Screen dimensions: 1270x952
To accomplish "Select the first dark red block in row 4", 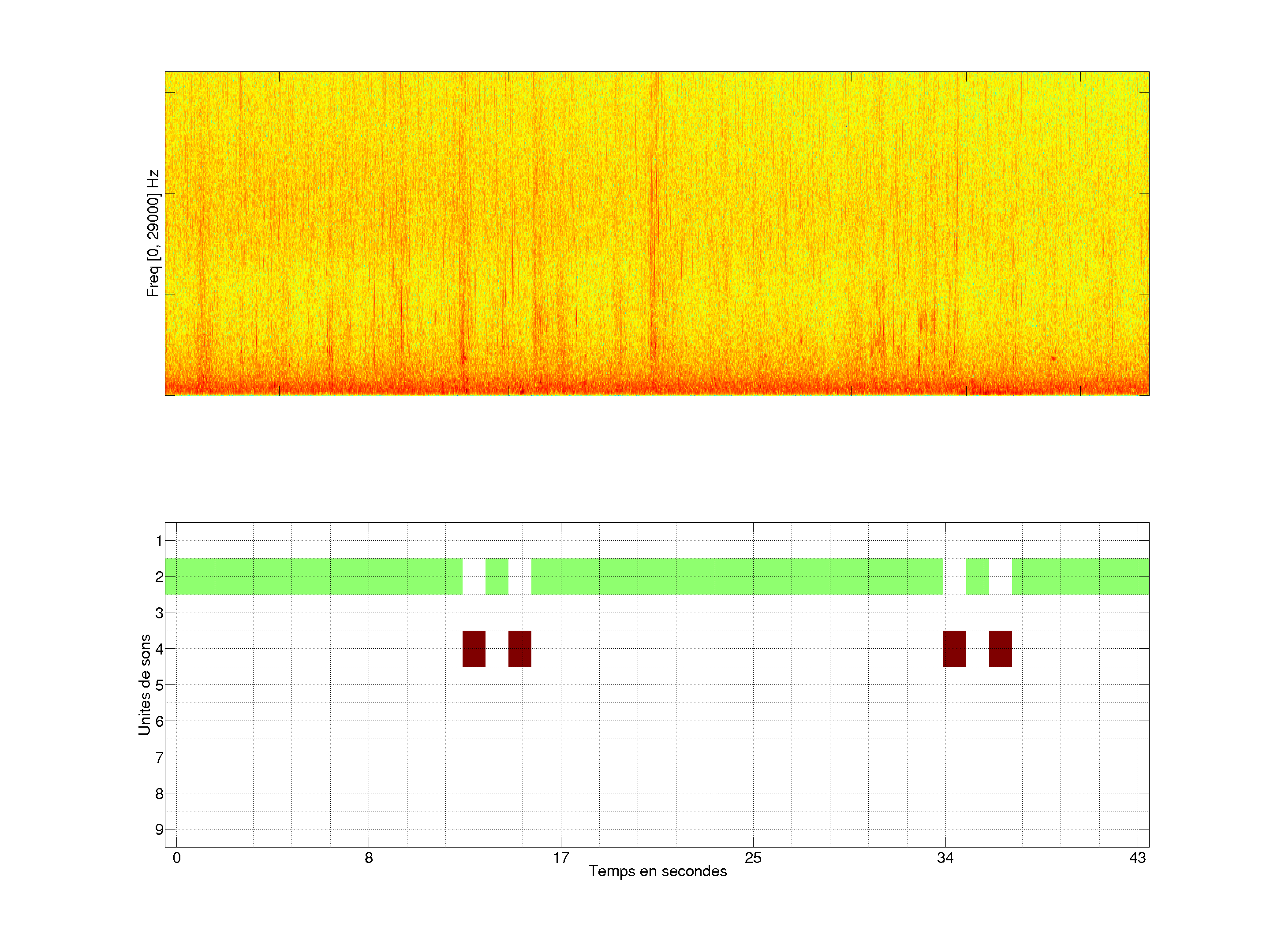I will tap(474, 648).
